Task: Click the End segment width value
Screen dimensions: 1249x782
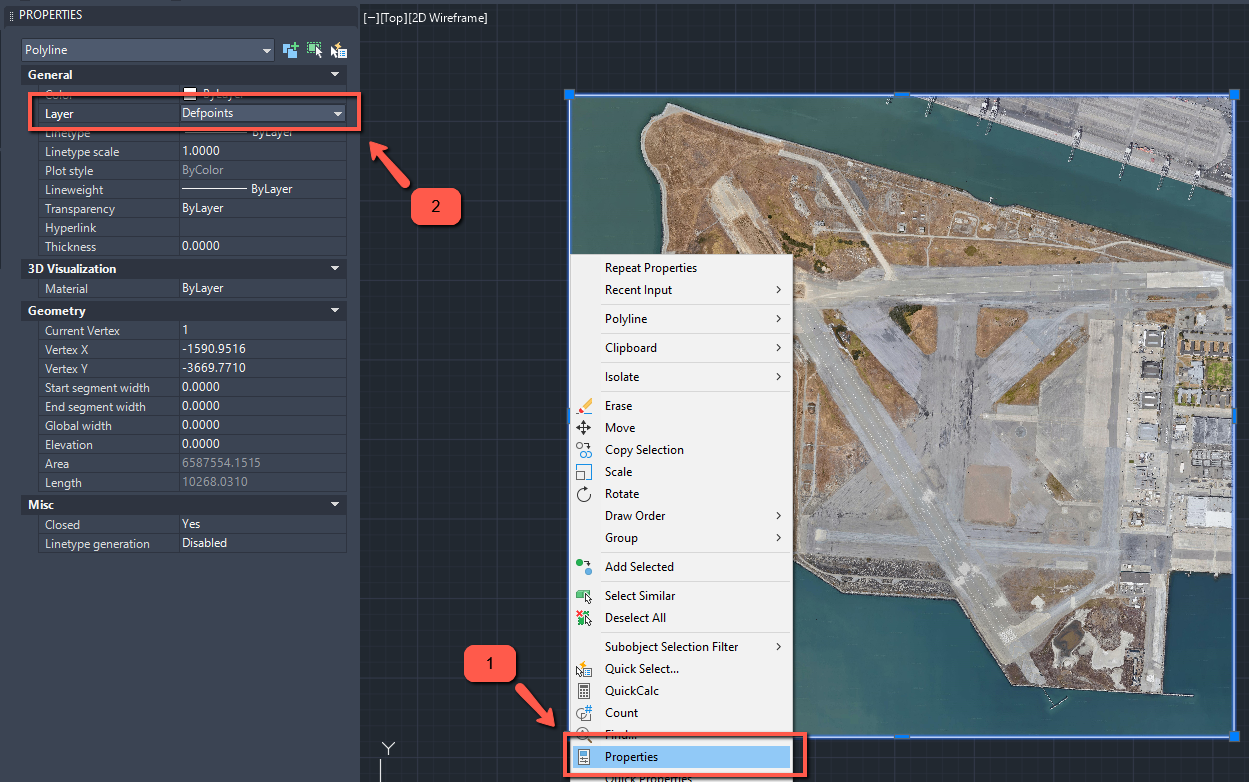Action: click(263, 407)
